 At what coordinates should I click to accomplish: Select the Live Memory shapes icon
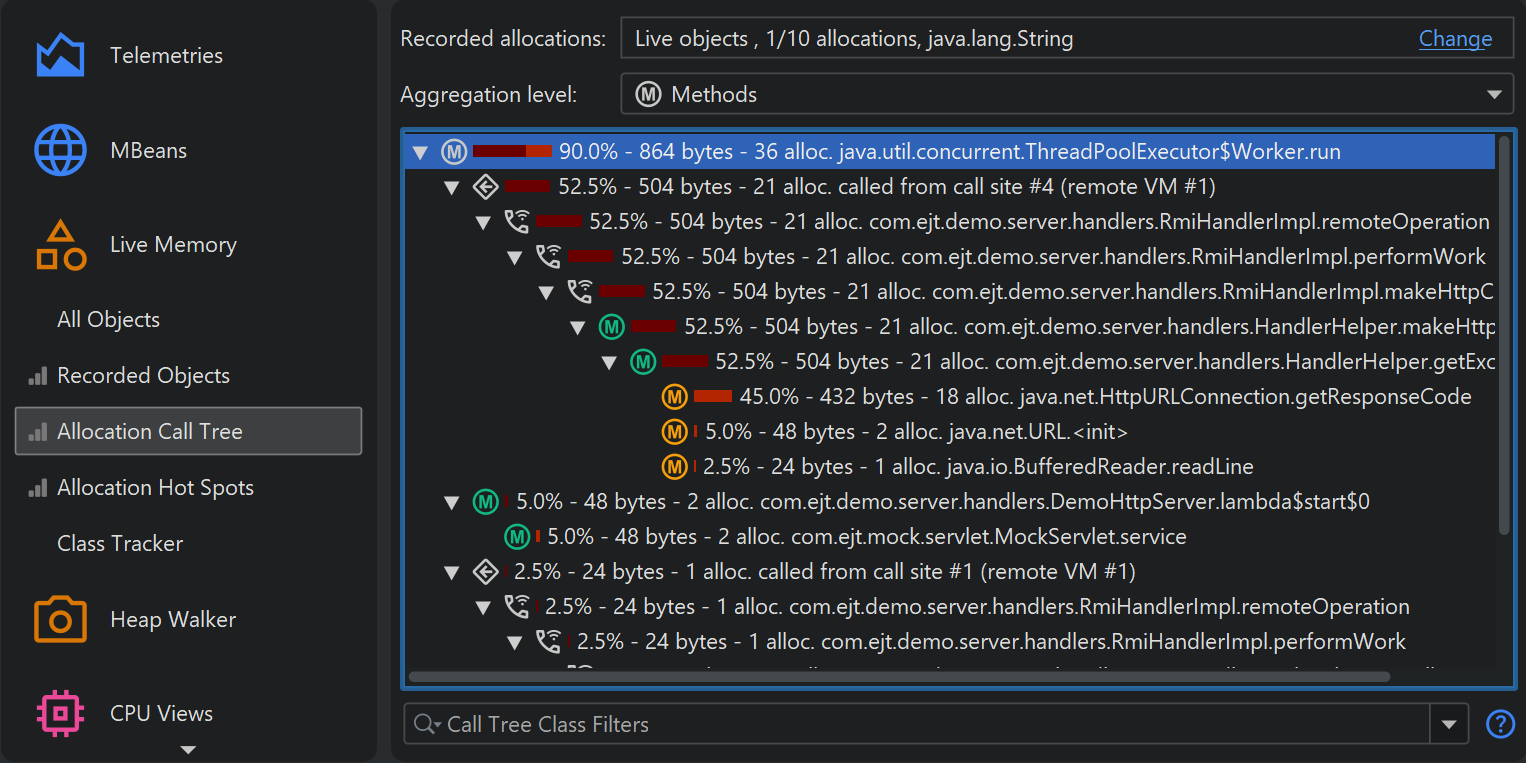click(60, 245)
